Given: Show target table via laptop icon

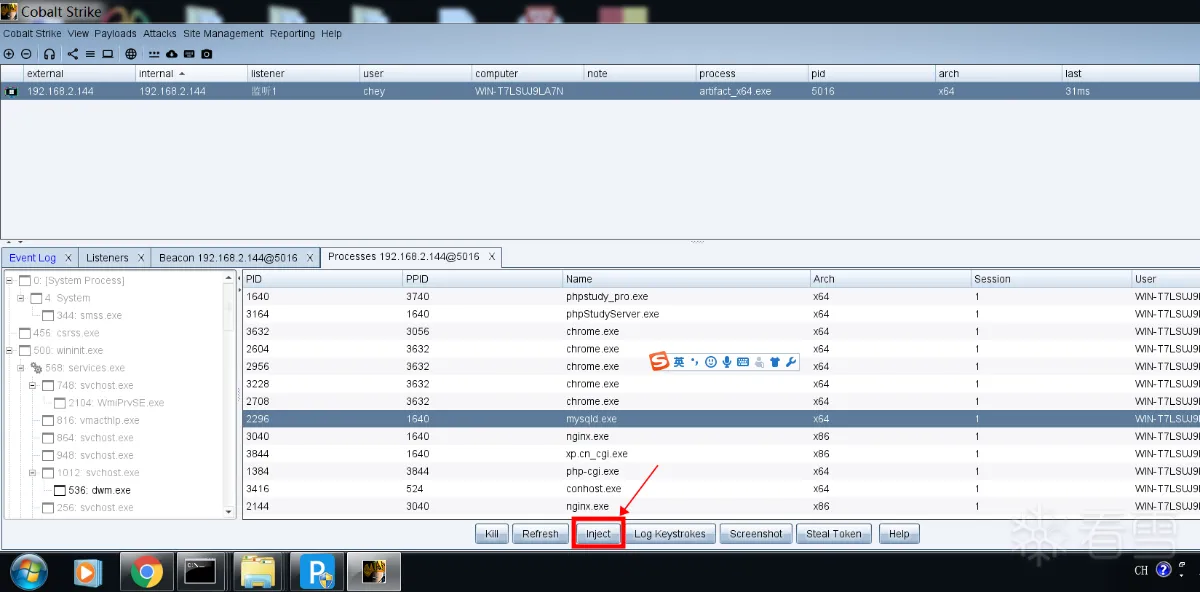Looking at the screenshot, I should tap(108, 53).
